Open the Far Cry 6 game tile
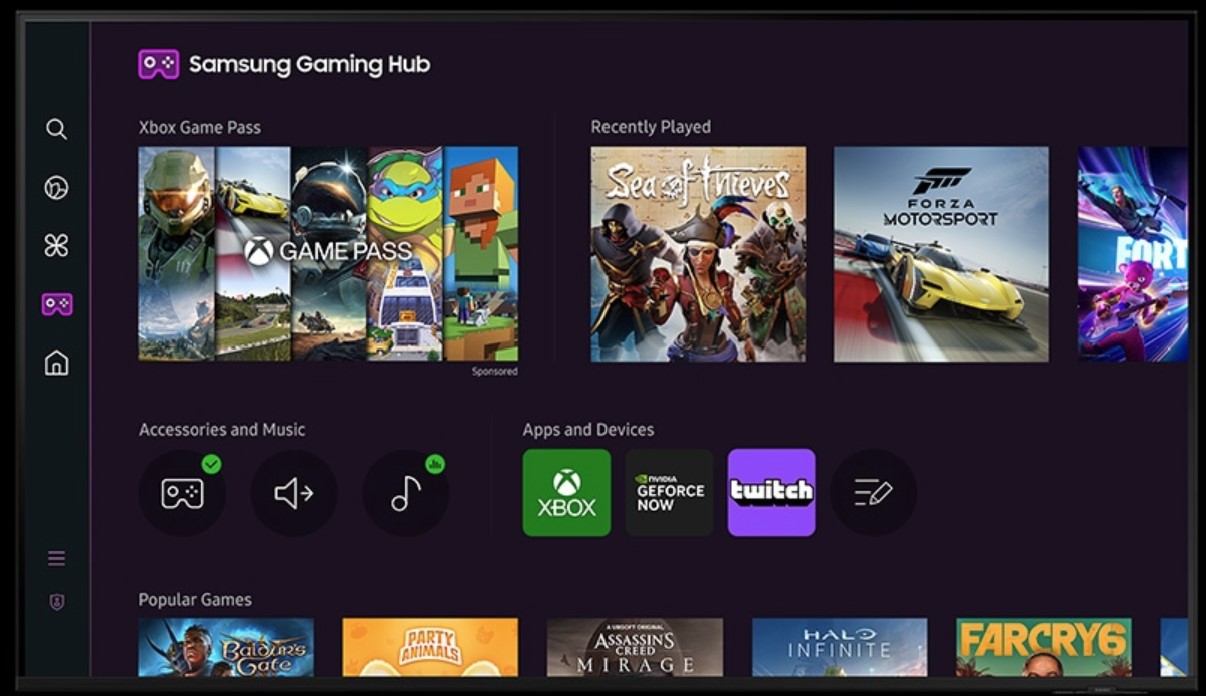1206x696 pixels. [x=1044, y=647]
